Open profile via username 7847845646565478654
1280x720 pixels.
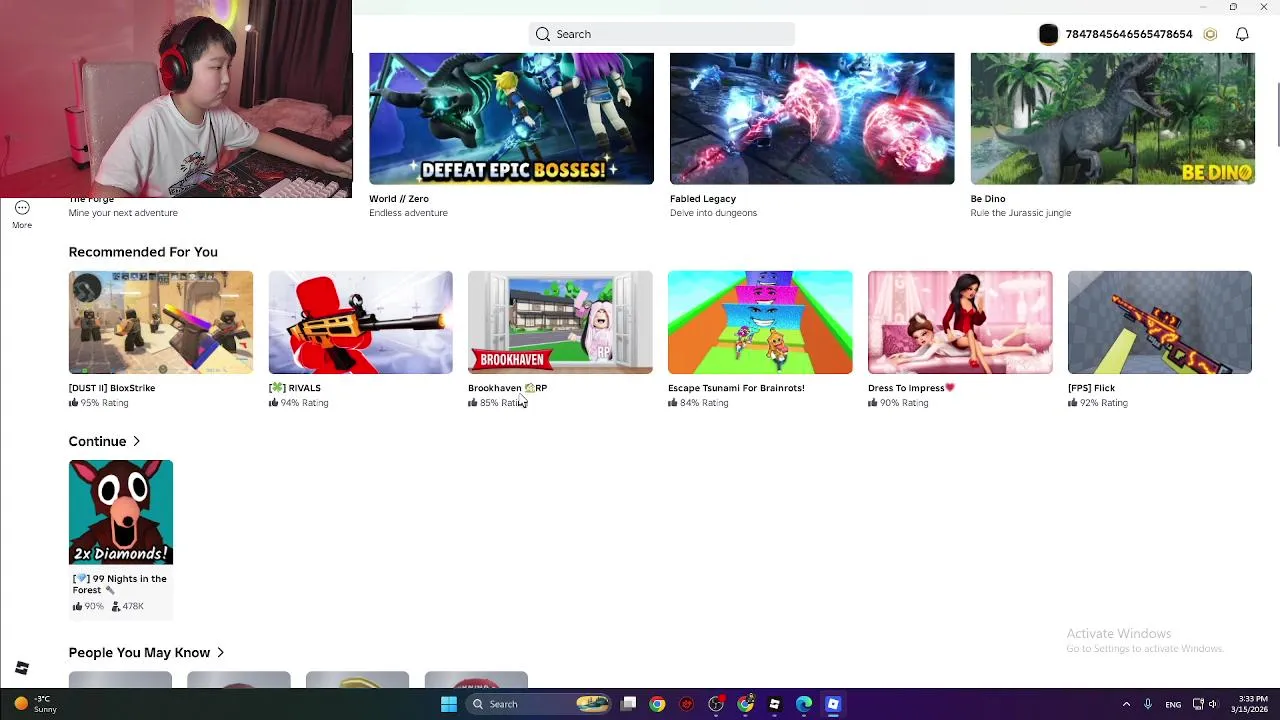pyautogui.click(x=1129, y=34)
